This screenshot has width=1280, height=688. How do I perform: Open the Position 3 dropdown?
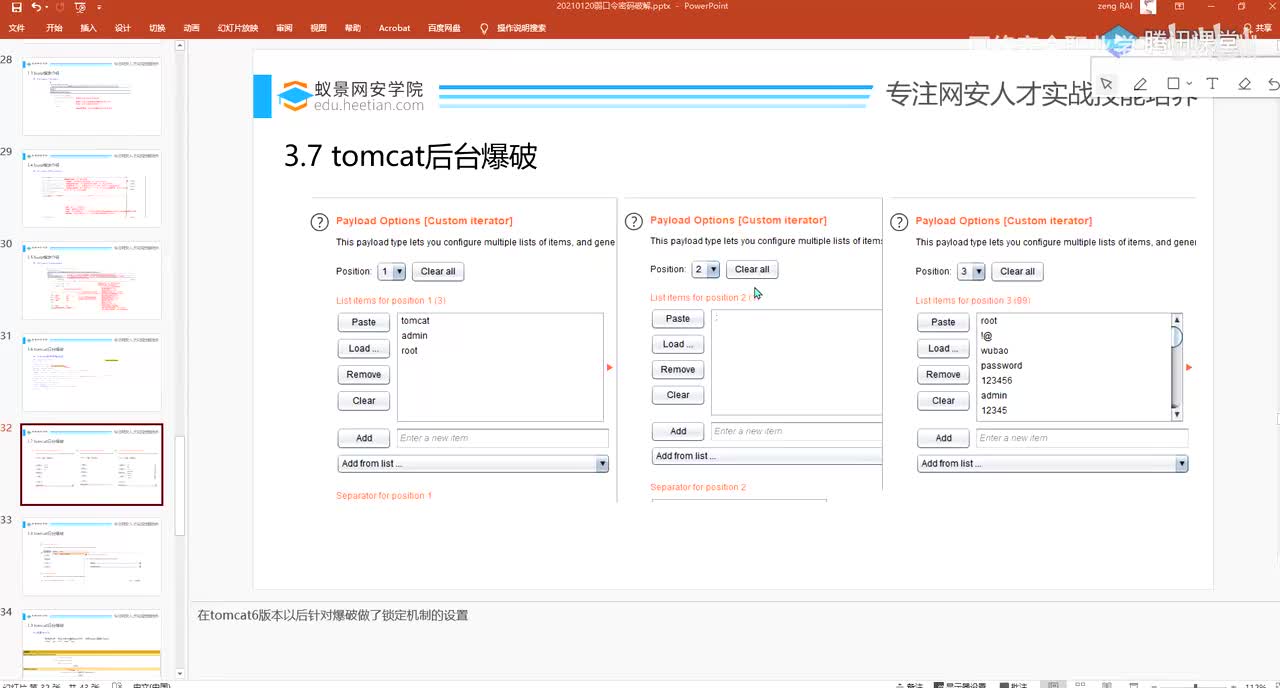point(971,271)
